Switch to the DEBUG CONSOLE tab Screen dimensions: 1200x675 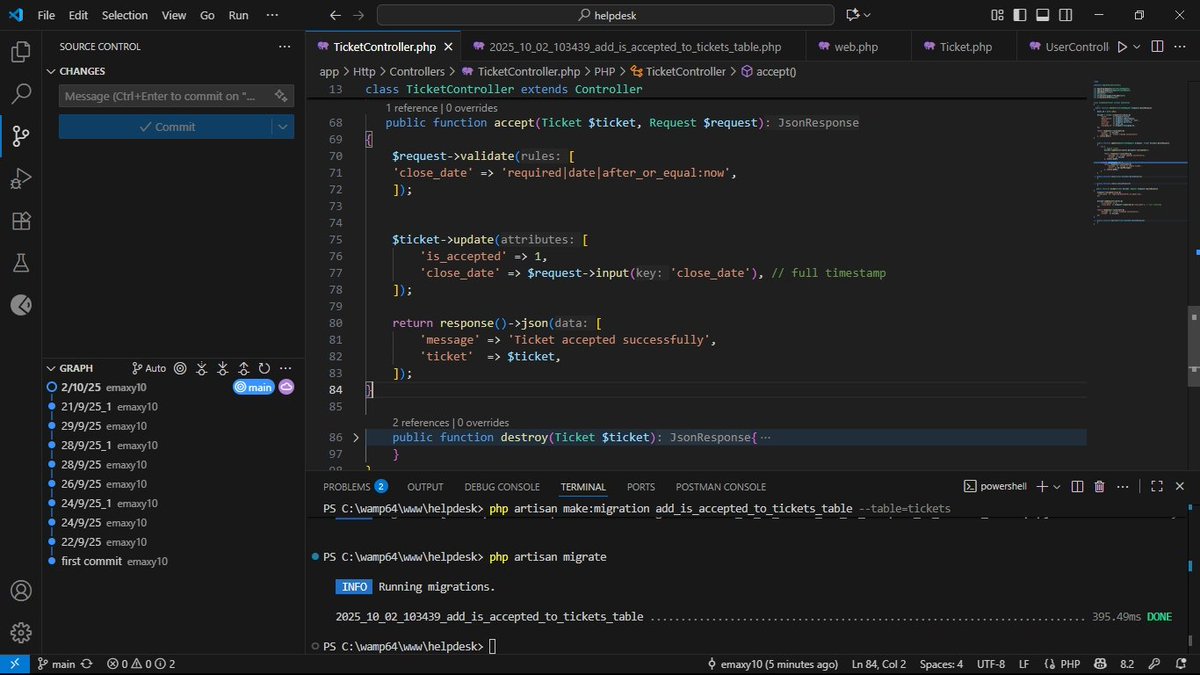point(501,486)
